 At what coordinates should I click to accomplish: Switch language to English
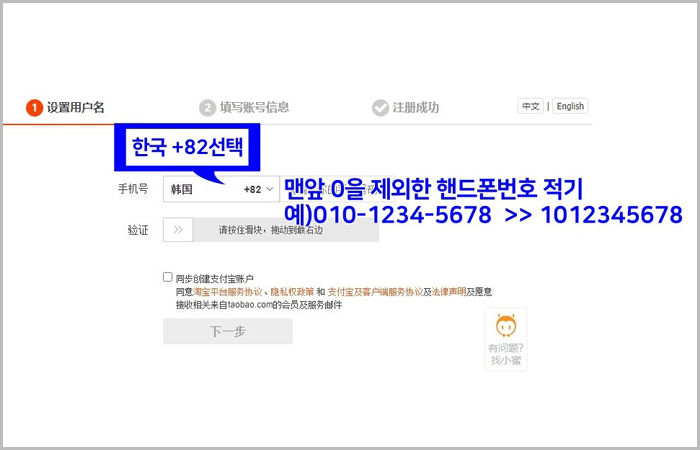570,106
